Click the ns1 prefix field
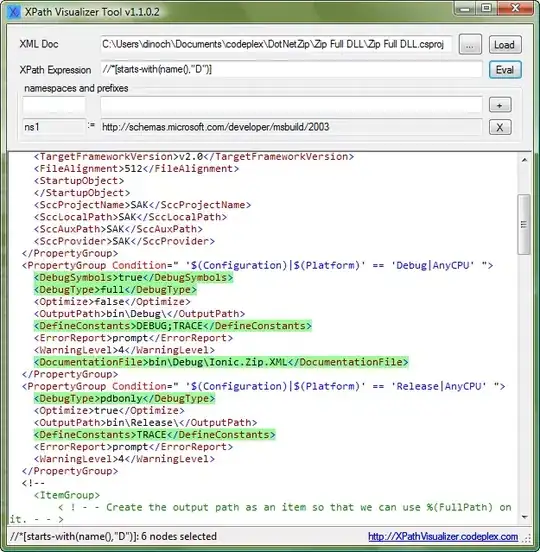This screenshot has height=552, width=540. tap(54, 127)
